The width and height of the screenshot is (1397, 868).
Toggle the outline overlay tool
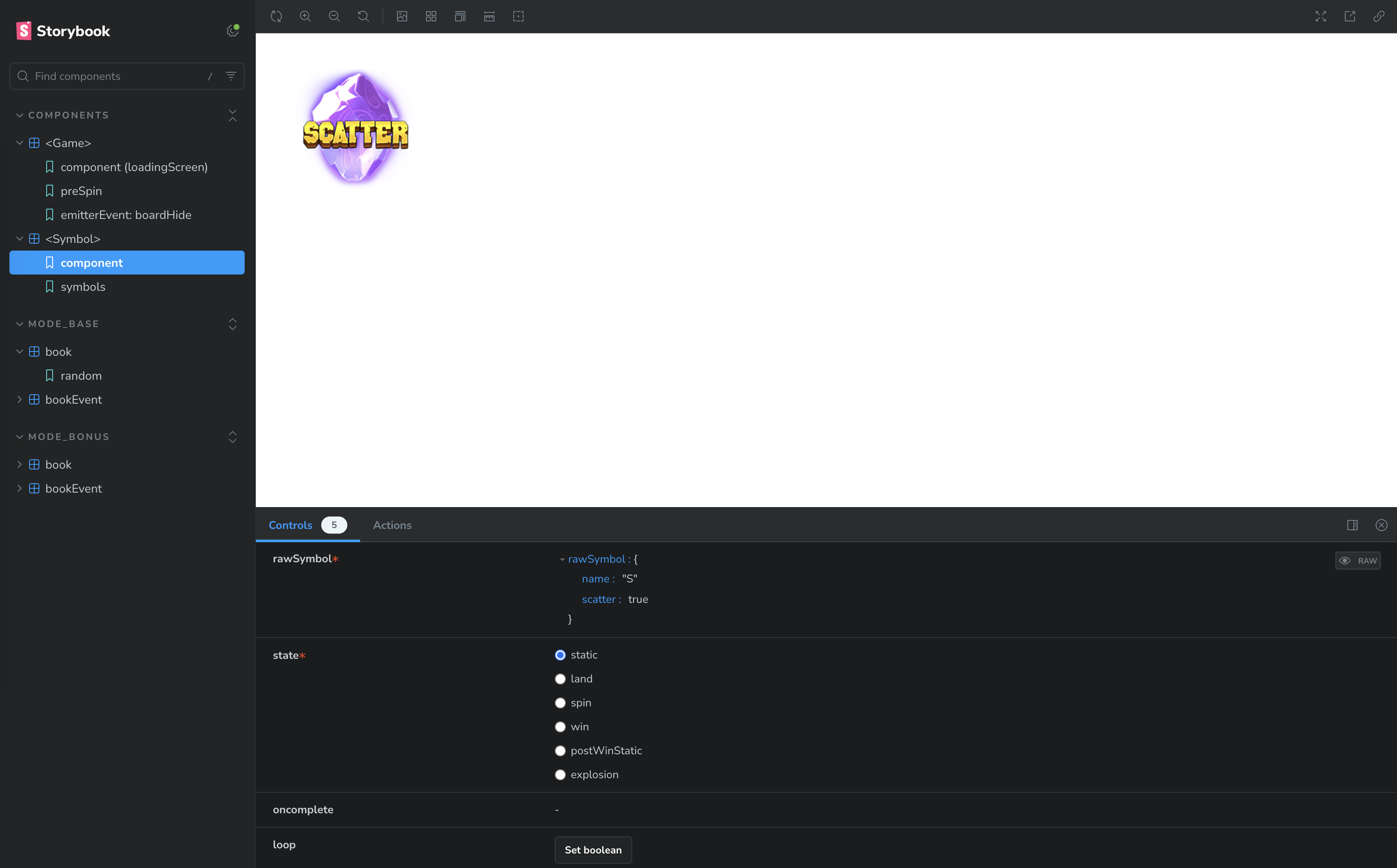tap(518, 16)
